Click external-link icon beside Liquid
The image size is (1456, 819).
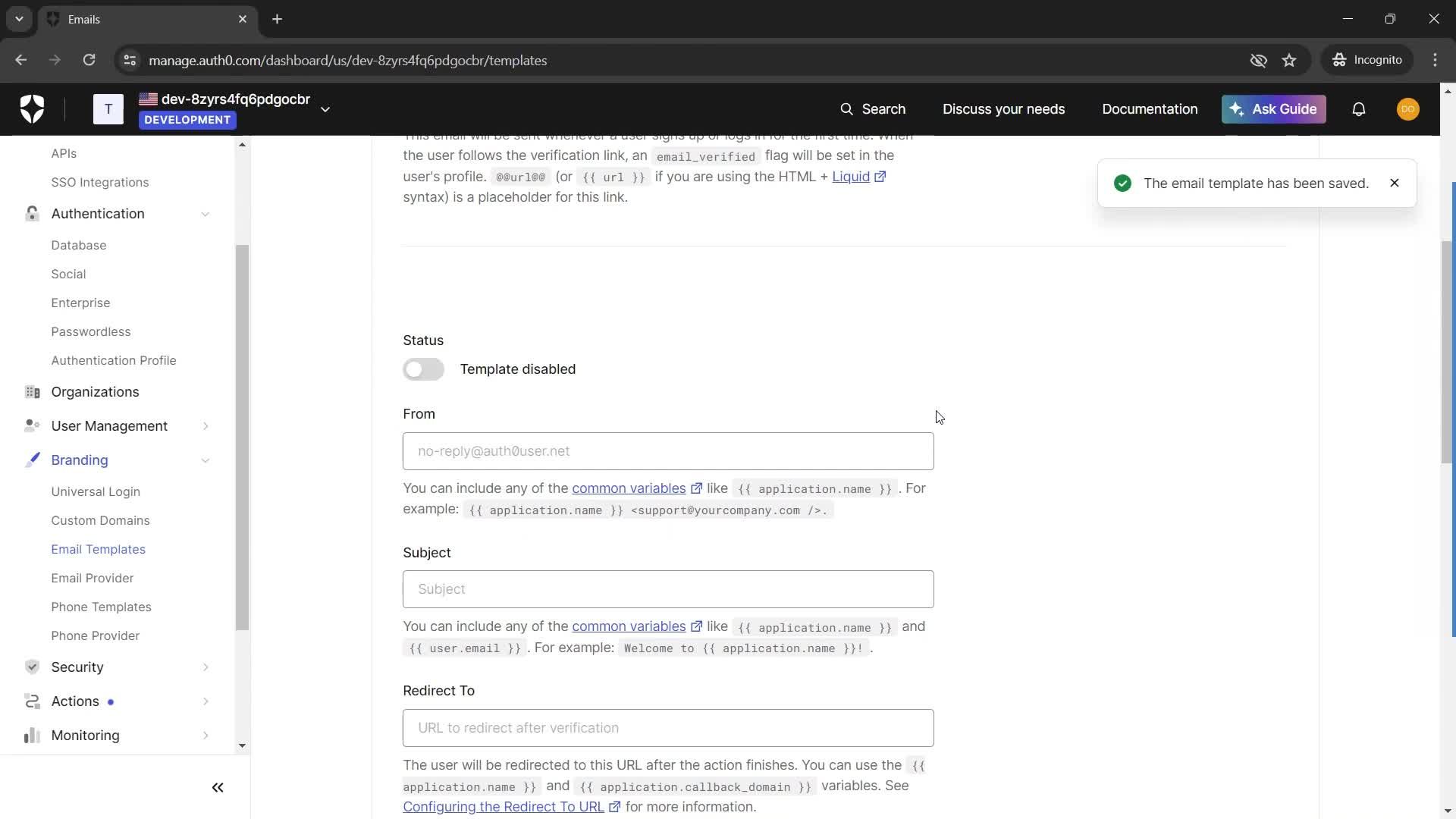pos(880,177)
